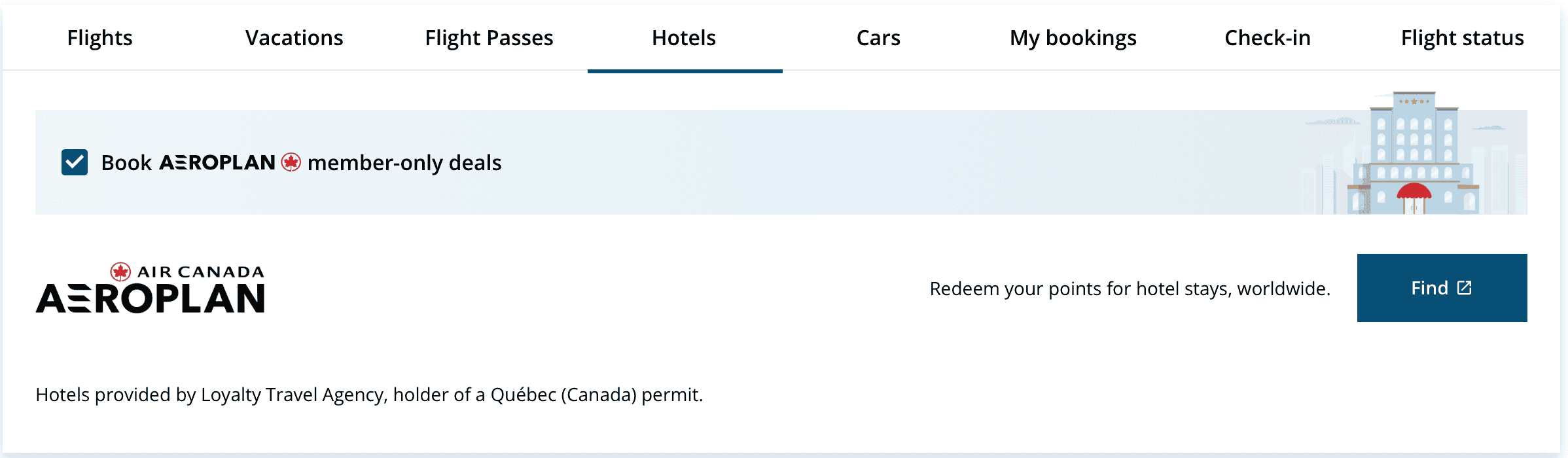The image size is (1568, 458).
Task: Switch to the Check-in tab
Action: coord(1268,38)
